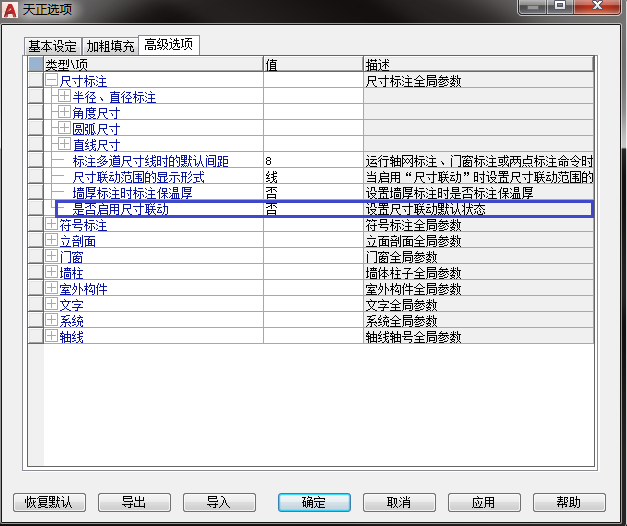Change the 线 value of 尺寸联动范围的显示形式
Viewport: 627px width, 526px height.
tap(312, 177)
